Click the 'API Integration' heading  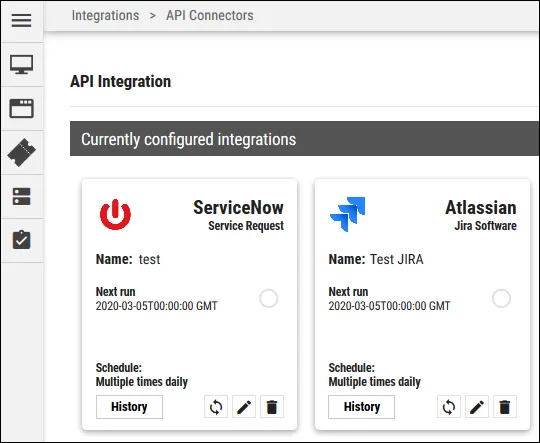point(121,82)
